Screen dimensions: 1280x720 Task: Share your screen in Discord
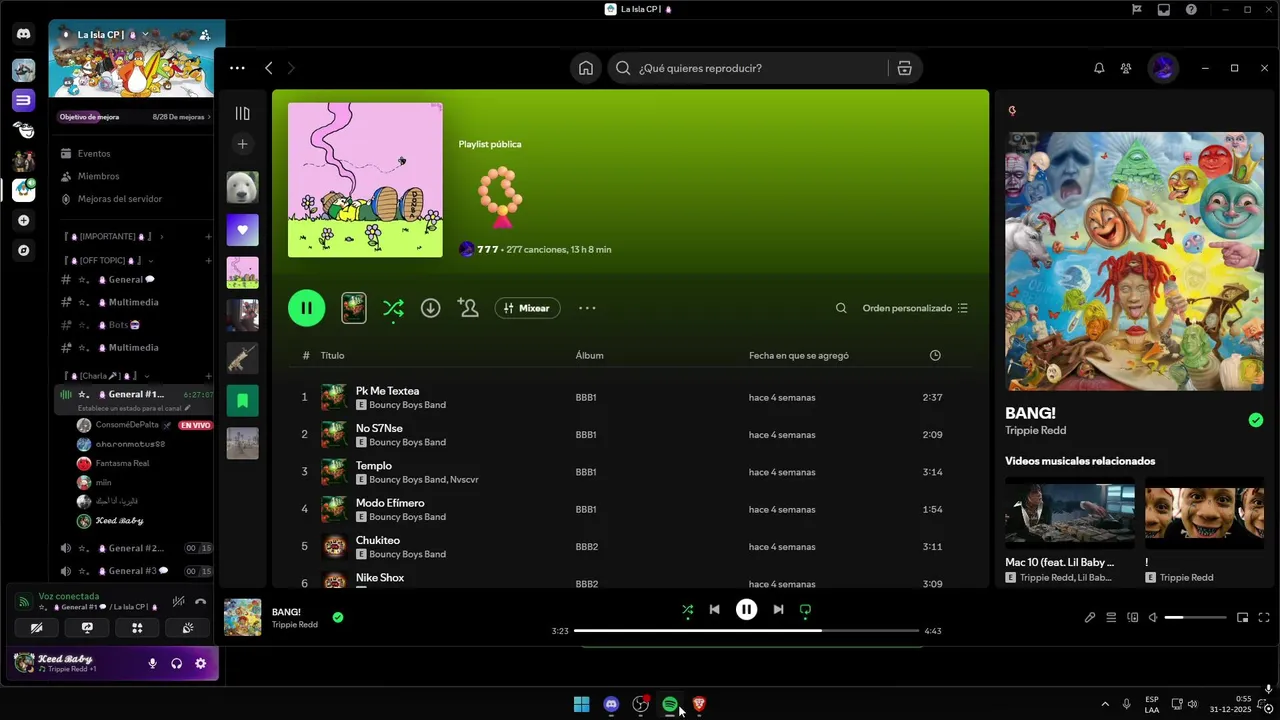point(87,628)
